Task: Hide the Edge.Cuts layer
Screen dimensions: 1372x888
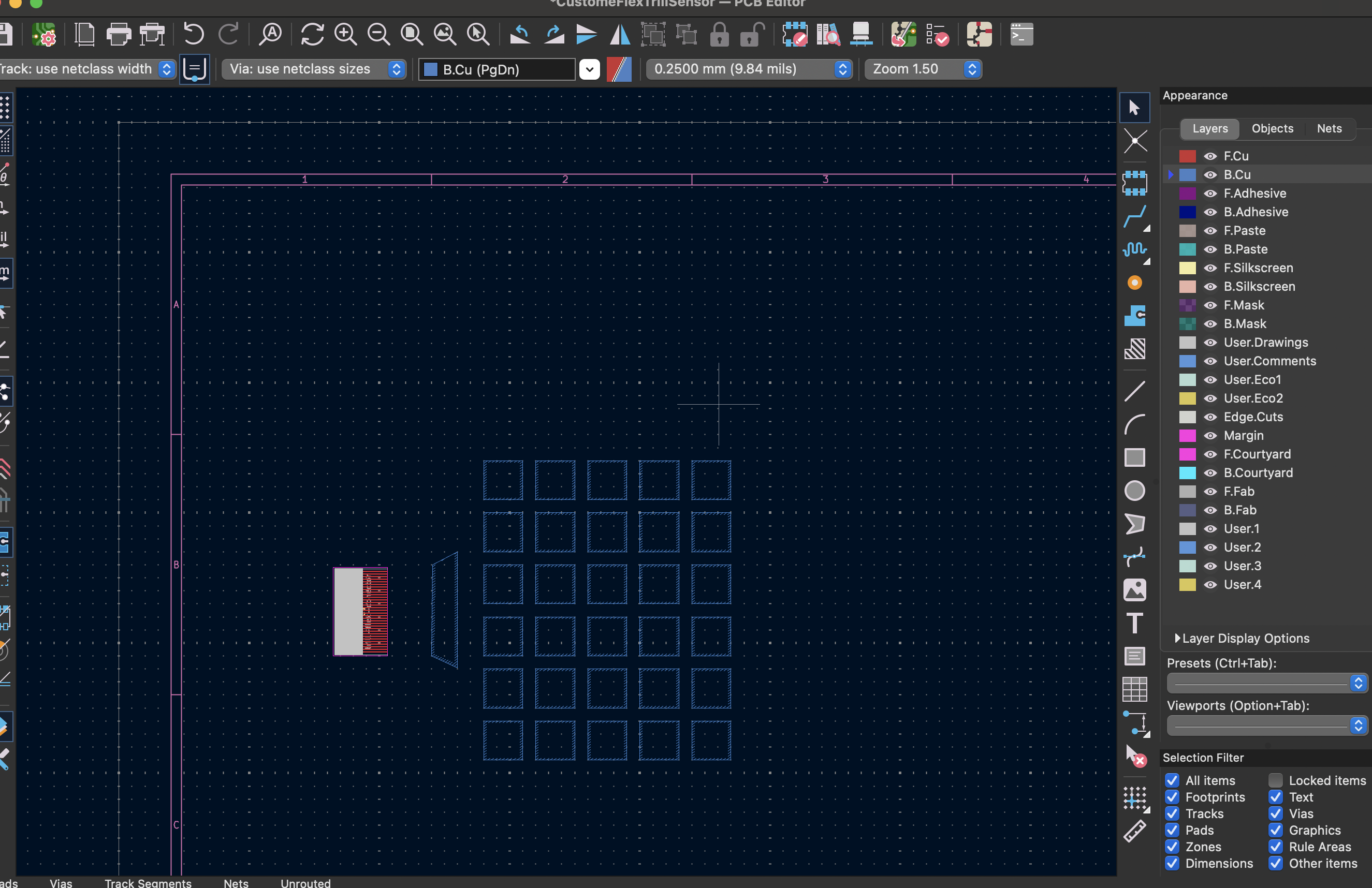Action: click(x=1209, y=417)
